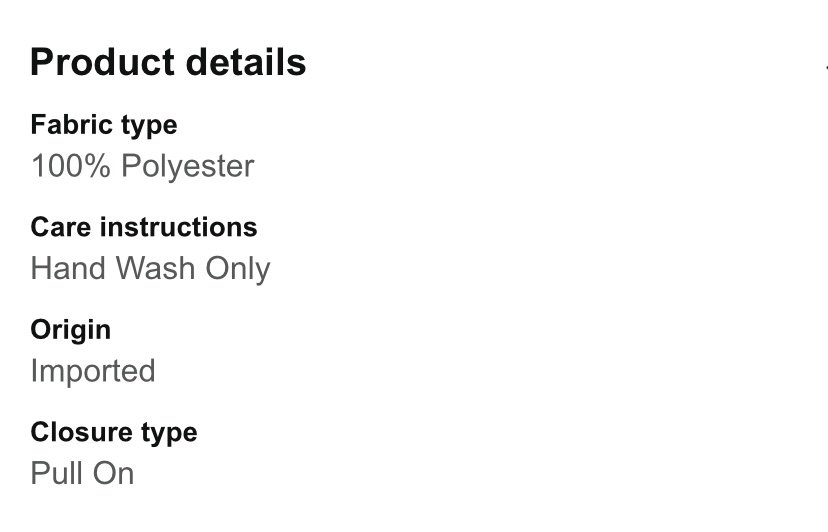Select the Origin label
The width and height of the screenshot is (828, 532).
(x=71, y=330)
